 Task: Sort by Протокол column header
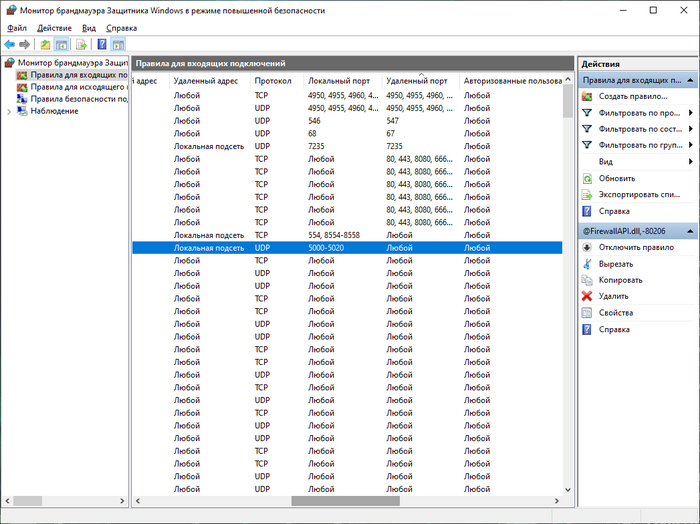click(277, 81)
